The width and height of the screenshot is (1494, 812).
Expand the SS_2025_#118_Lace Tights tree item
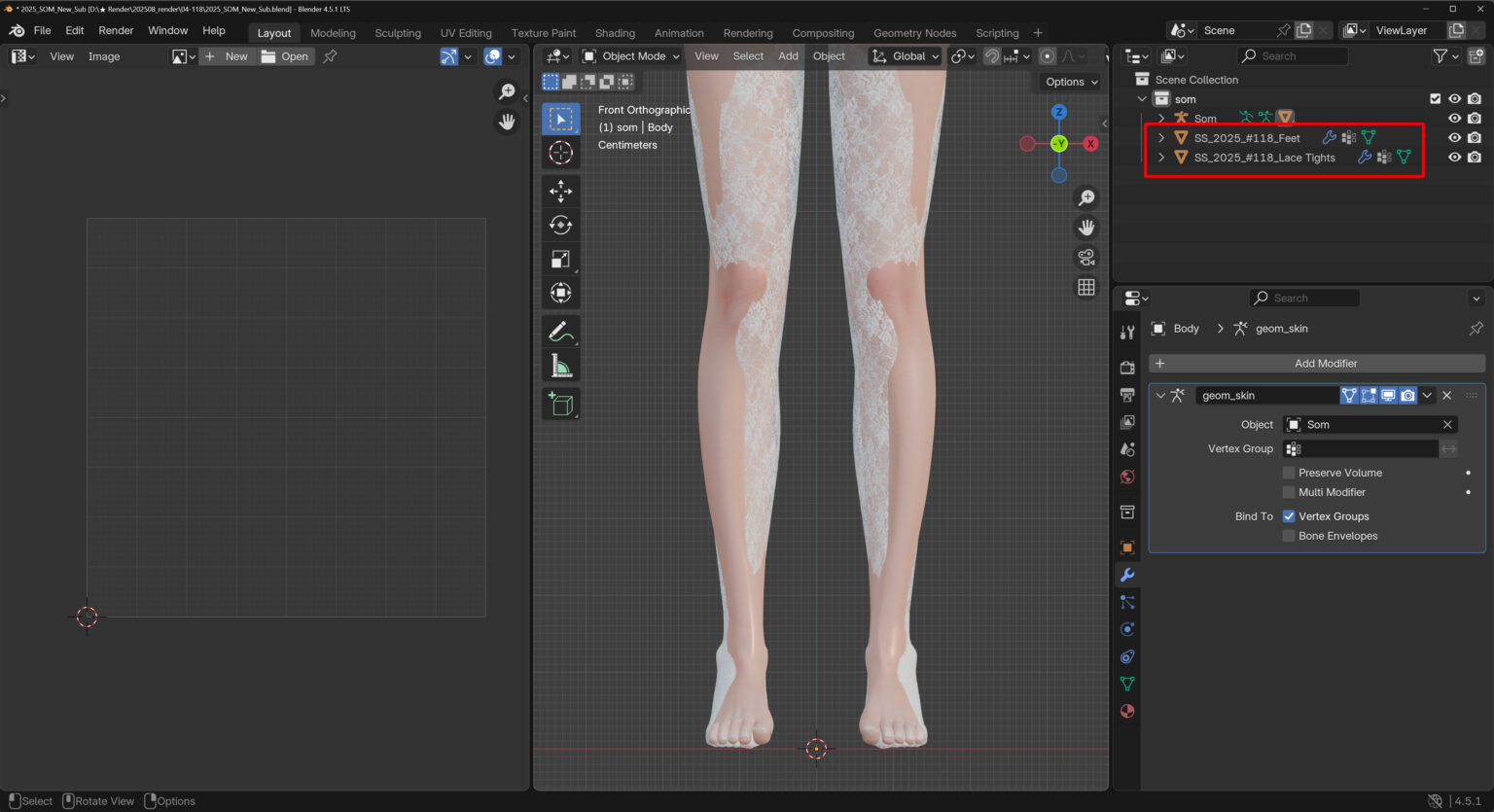coord(1161,158)
